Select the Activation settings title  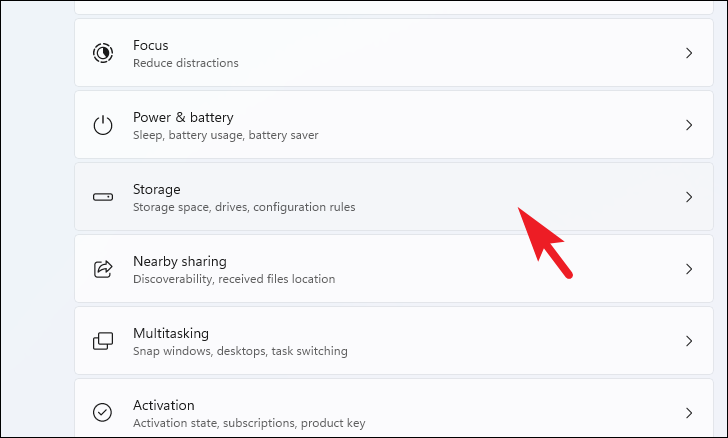(x=163, y=405)
